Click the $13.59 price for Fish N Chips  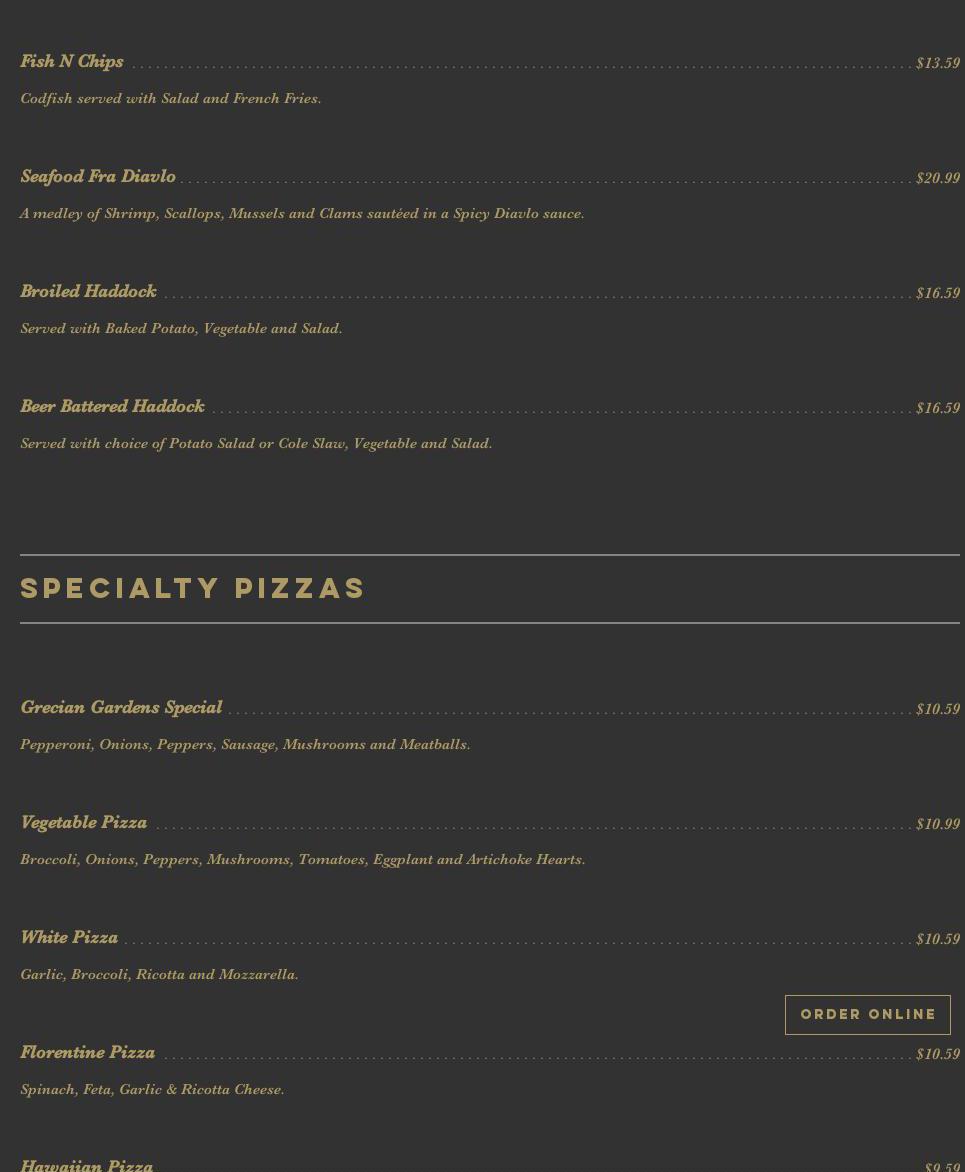[x=937, y=63]
